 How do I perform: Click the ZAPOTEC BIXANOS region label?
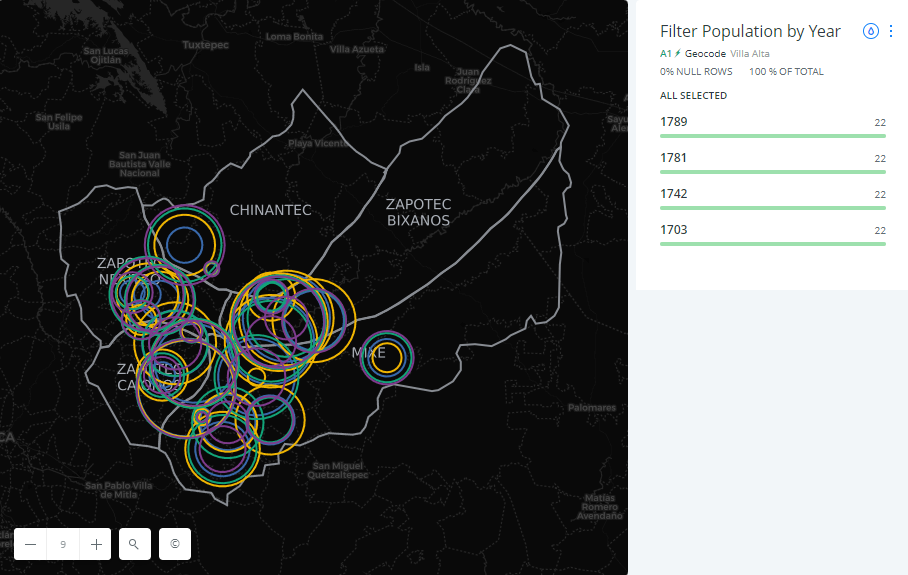point(418,212)
